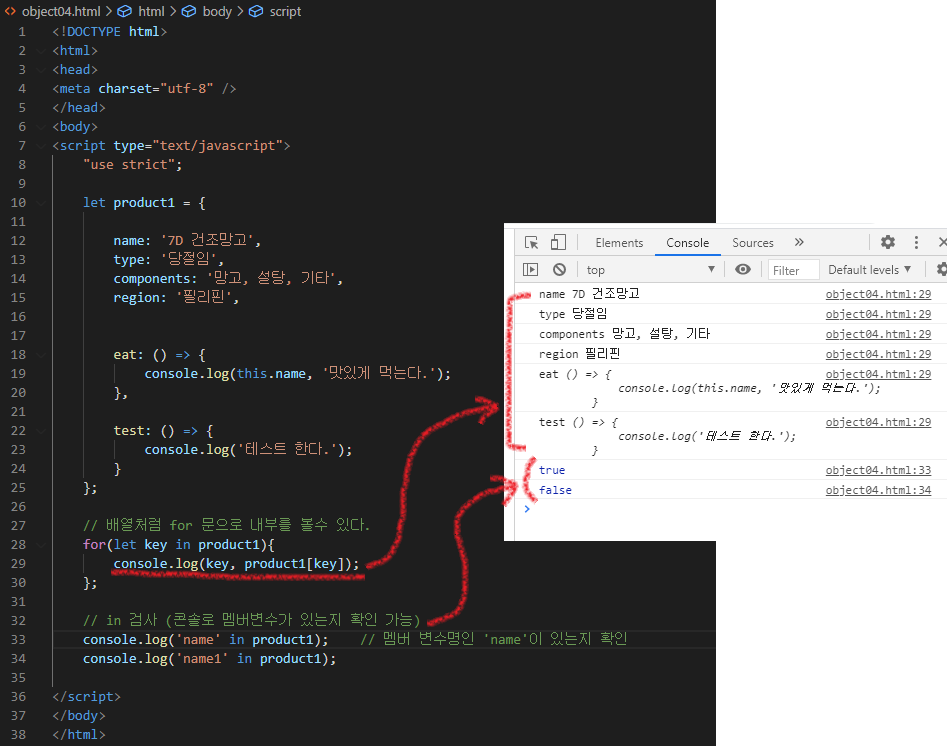Click console.log('name1' in product1) on line 34

click(x=210, y=659)
